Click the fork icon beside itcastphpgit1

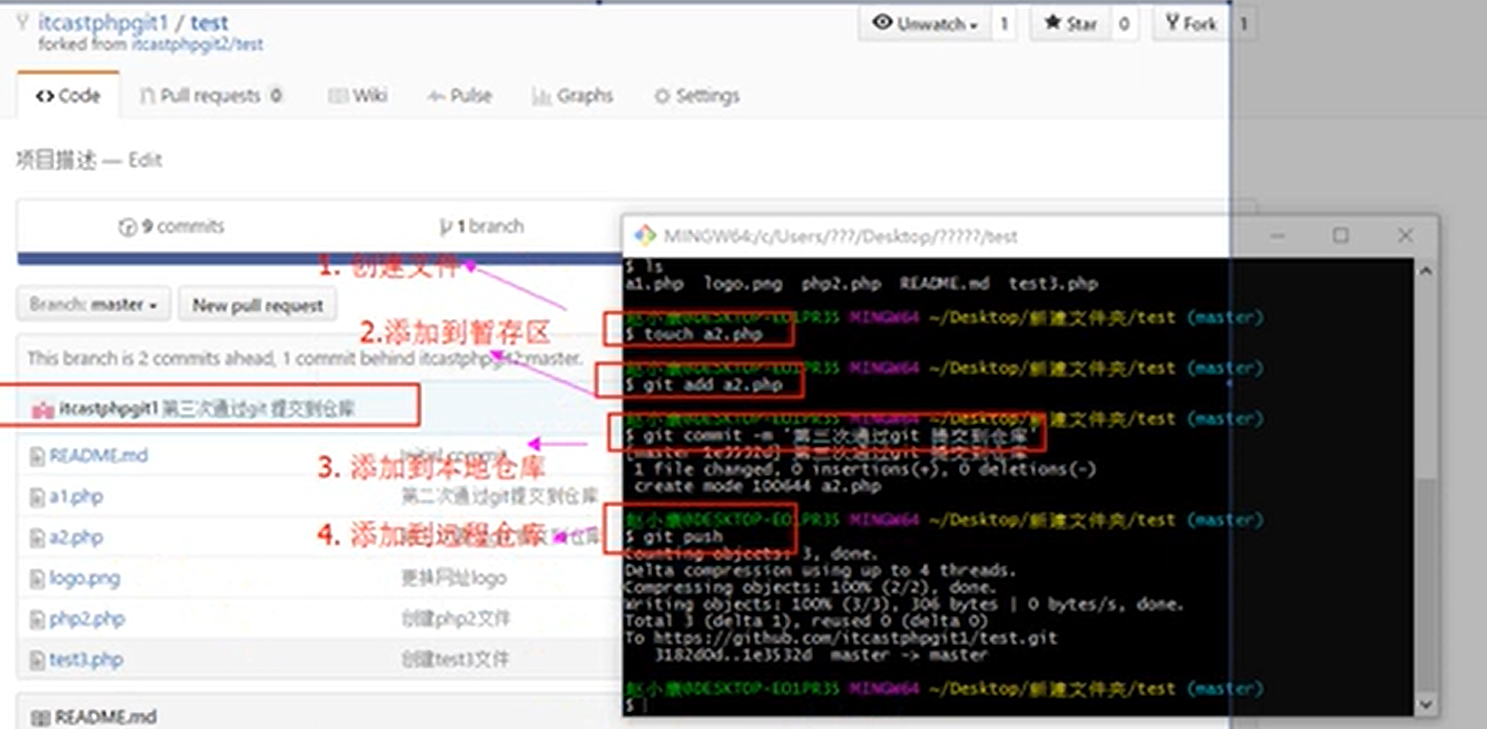point(22,22)
